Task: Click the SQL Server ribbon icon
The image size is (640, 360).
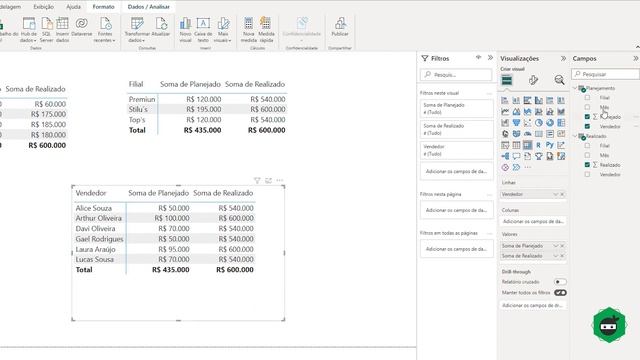Action: (47, 30)
